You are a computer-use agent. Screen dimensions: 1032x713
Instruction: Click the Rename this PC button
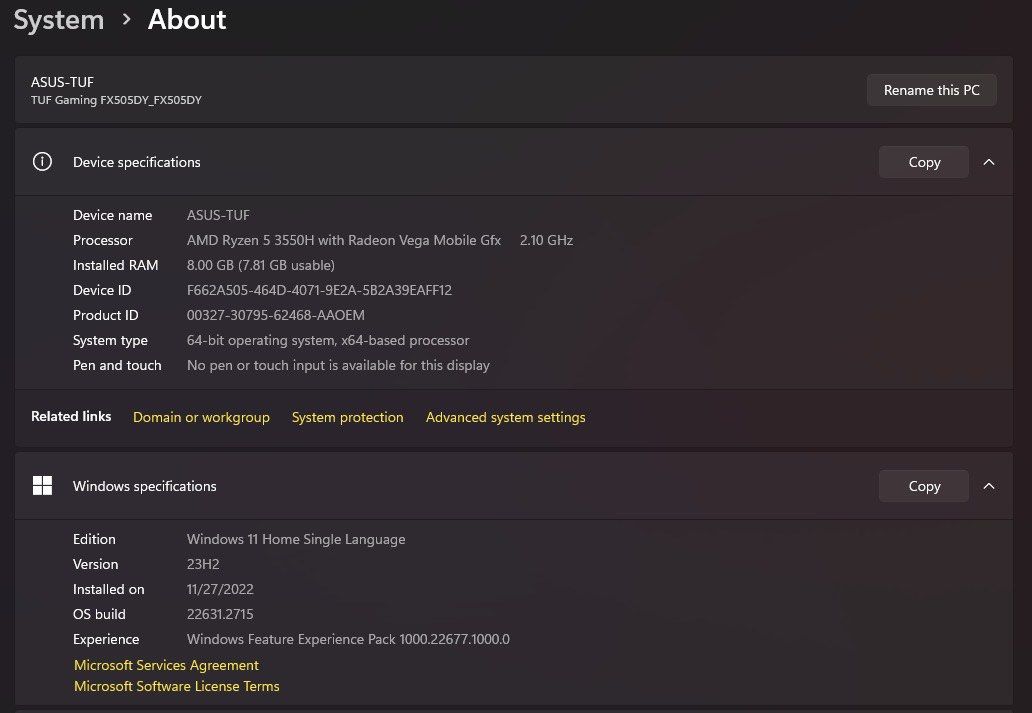pyautogui.click(x=931, y=90)
